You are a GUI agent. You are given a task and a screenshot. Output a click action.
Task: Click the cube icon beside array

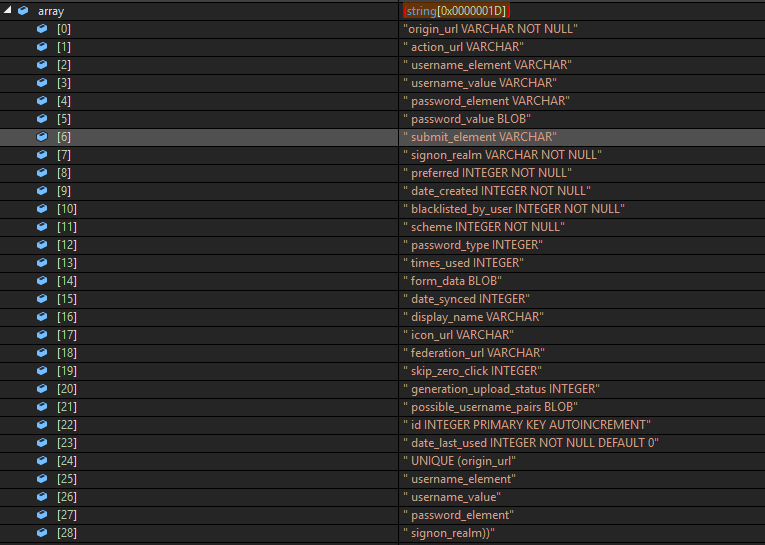point(23,10)
